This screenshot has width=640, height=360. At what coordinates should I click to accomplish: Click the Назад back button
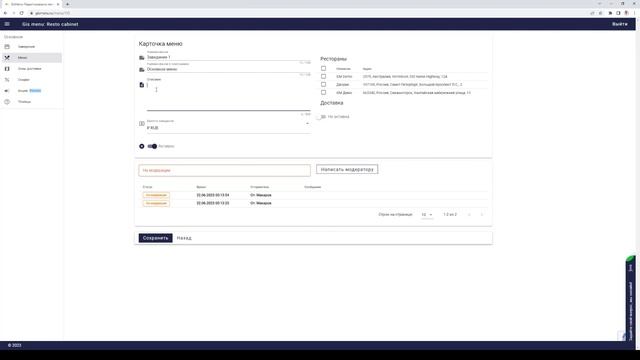coord(184,238)
